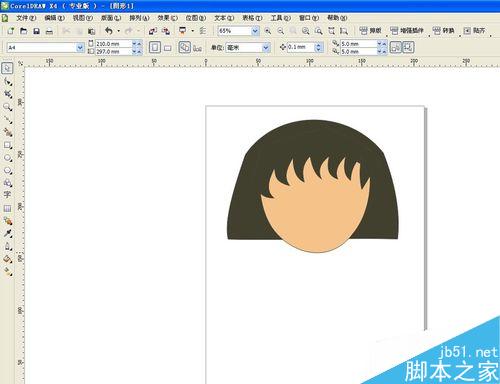The width and height of the screenshot is (500, 384).
Task: Open the 窗口 (Window) menu
Action: click(309, 18)
